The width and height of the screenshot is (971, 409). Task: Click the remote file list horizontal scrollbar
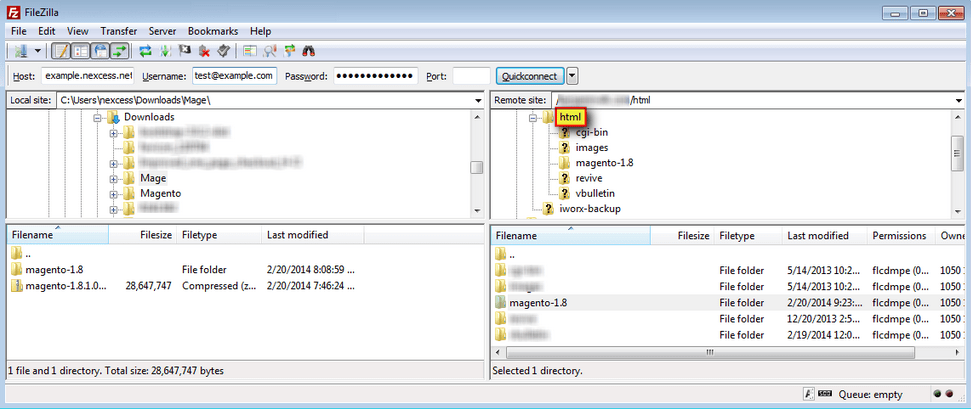pyautogui.click(x=710, y=352)
